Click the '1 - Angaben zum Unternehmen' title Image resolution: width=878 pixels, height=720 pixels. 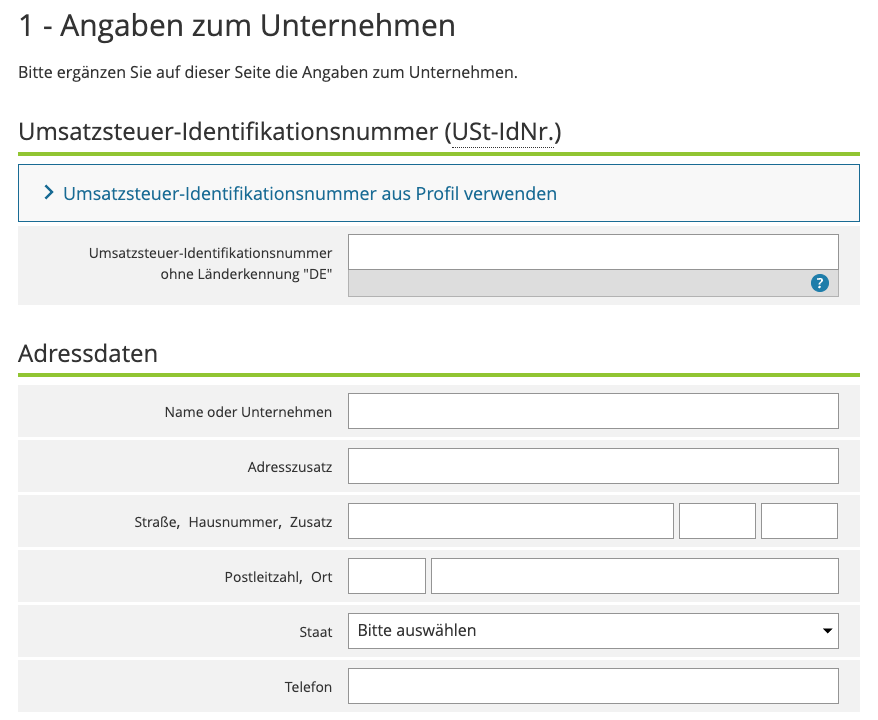pos(237,26)
